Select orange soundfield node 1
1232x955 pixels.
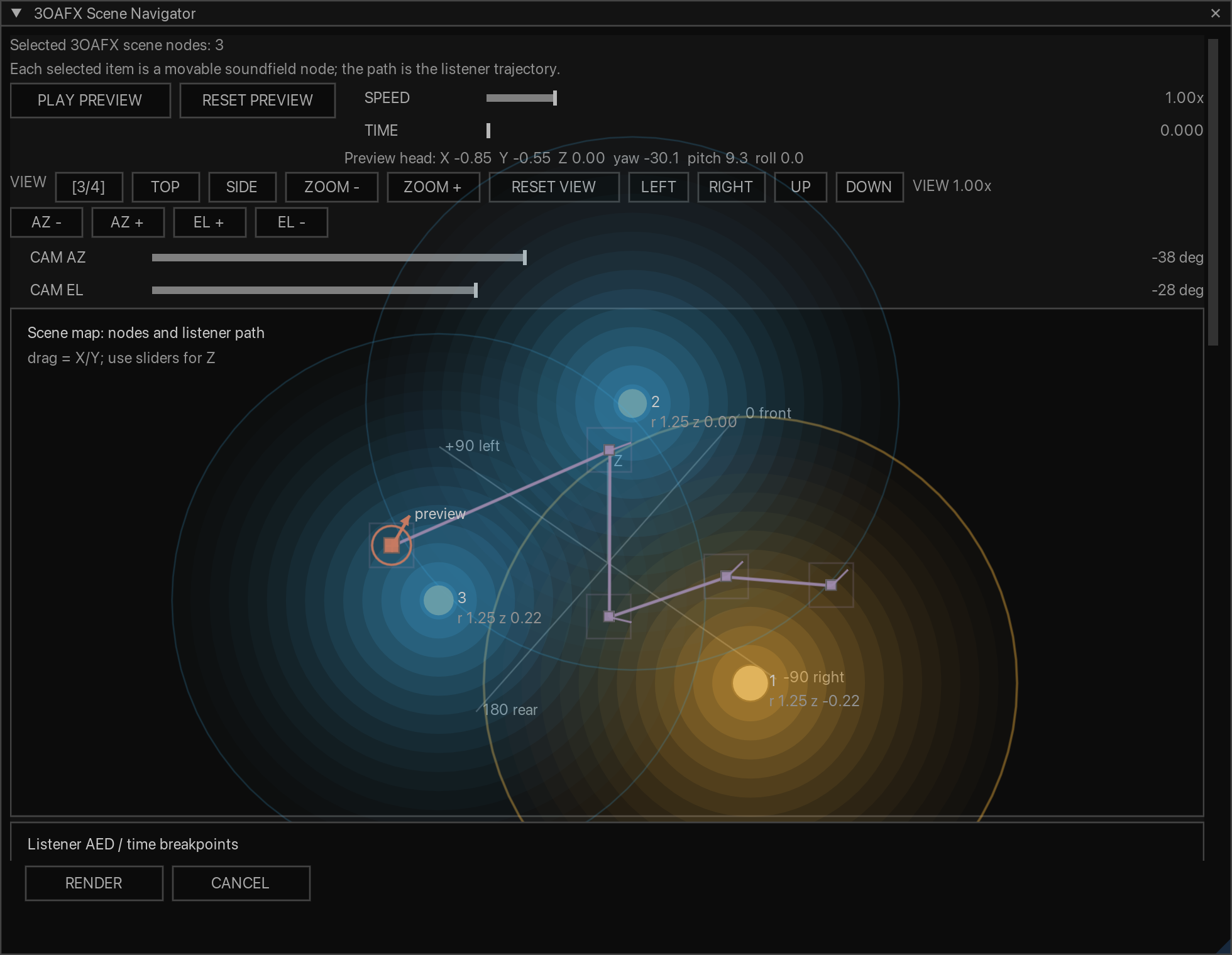tap(750, 683)
